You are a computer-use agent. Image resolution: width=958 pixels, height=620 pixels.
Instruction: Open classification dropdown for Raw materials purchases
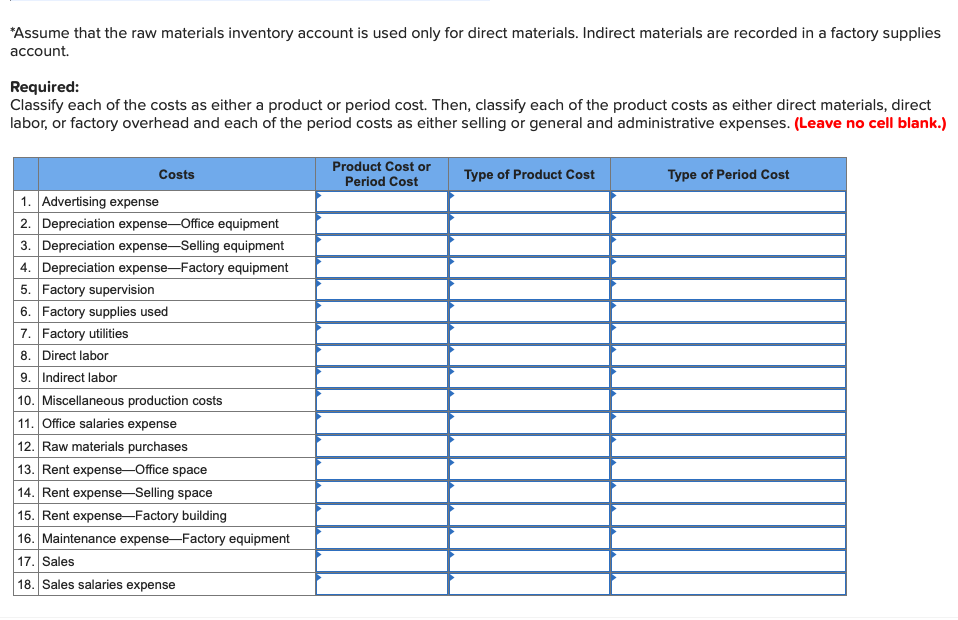[x=382, y=446]
